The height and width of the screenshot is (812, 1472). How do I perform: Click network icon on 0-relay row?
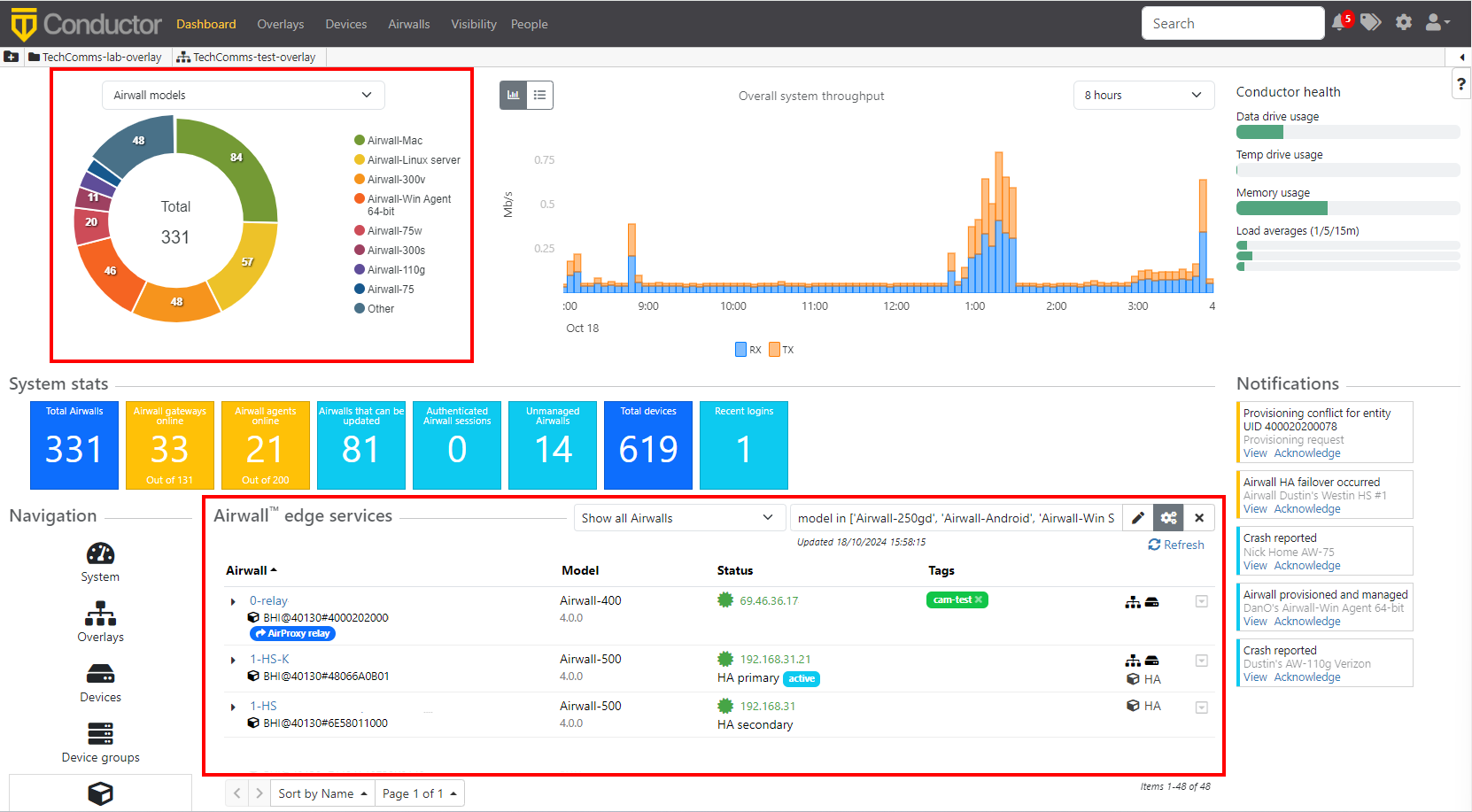point(1133,602)
